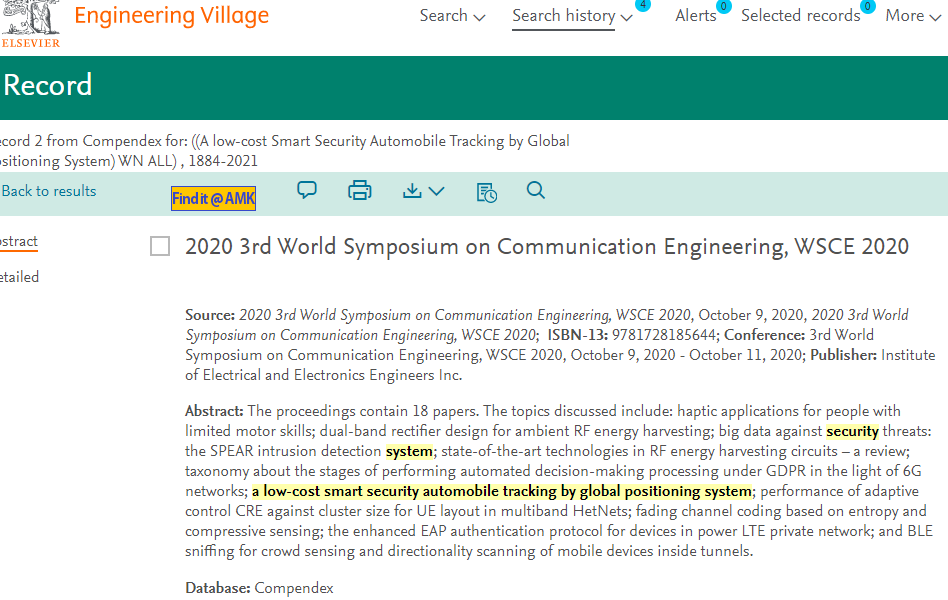View Selected records
Image resolution: width=948 pixels, height=600 pixels.
pyautogui.click(x=800, y=16)
